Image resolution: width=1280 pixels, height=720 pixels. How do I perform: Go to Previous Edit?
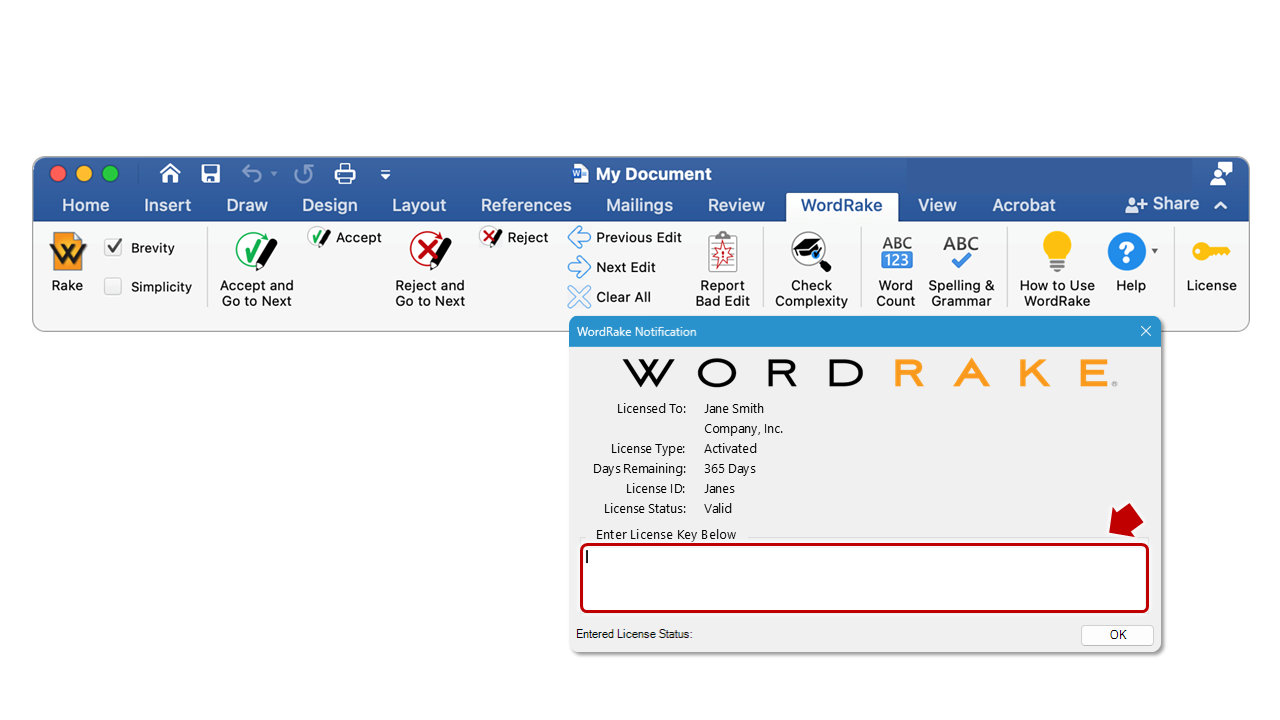(x=625, y=237)
